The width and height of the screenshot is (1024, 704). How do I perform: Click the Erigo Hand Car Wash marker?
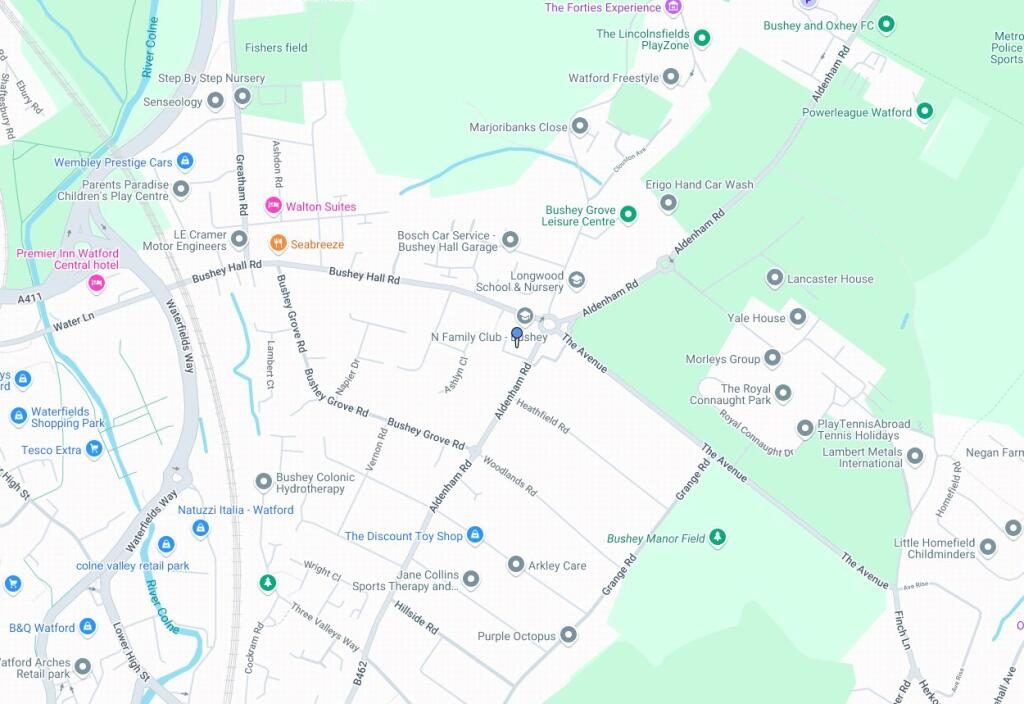(668, 202)
